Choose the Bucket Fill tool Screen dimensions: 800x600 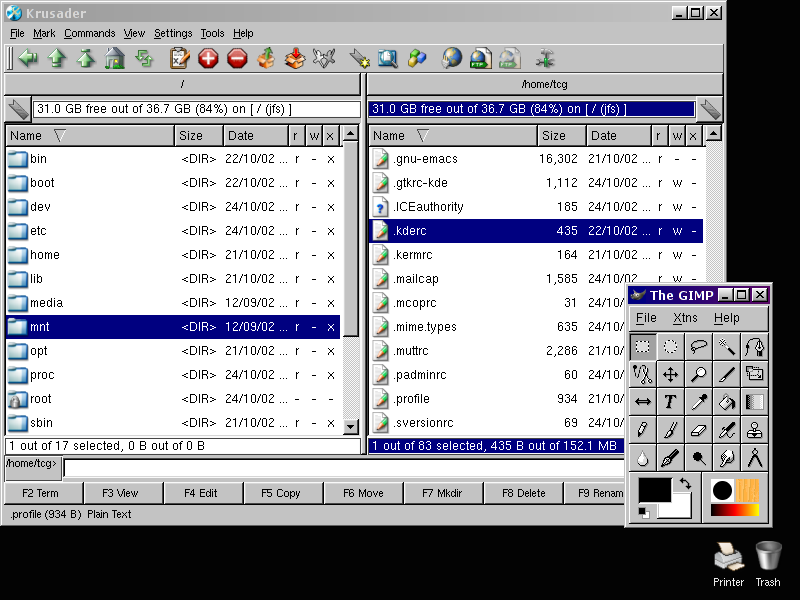tap(727, 402)
